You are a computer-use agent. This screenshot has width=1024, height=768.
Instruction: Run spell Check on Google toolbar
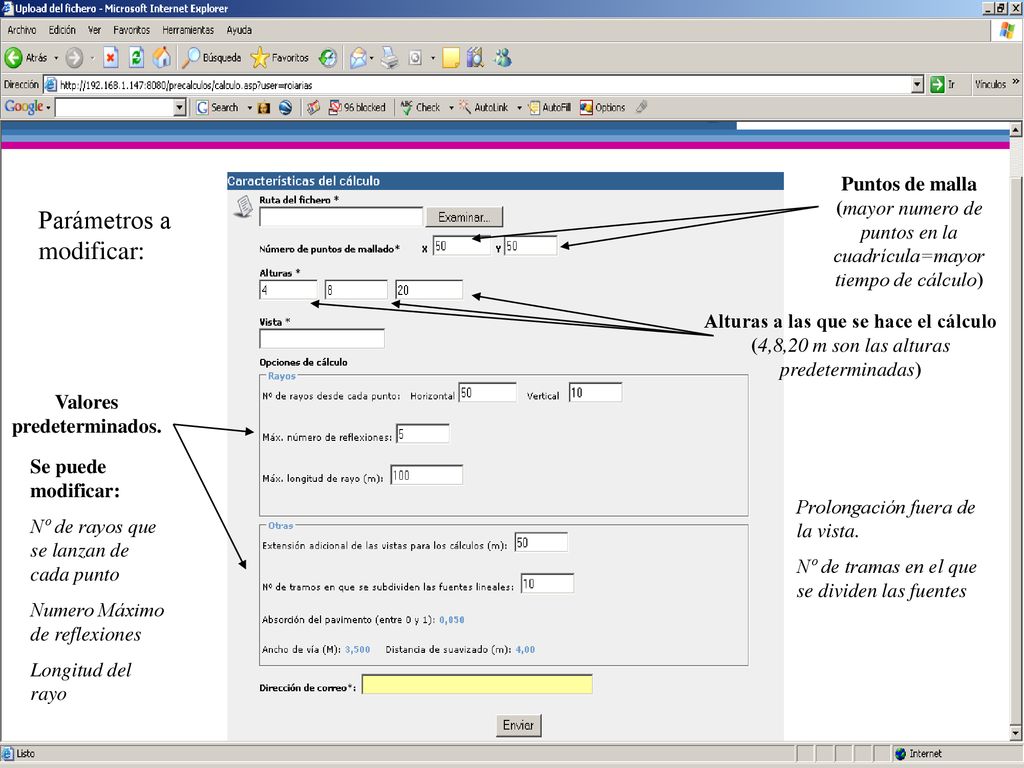[x=420, y=108]
